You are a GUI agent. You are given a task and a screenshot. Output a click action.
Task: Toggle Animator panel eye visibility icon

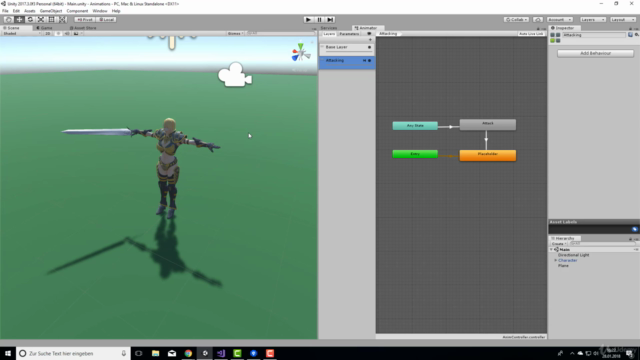(x=369, y=34)
